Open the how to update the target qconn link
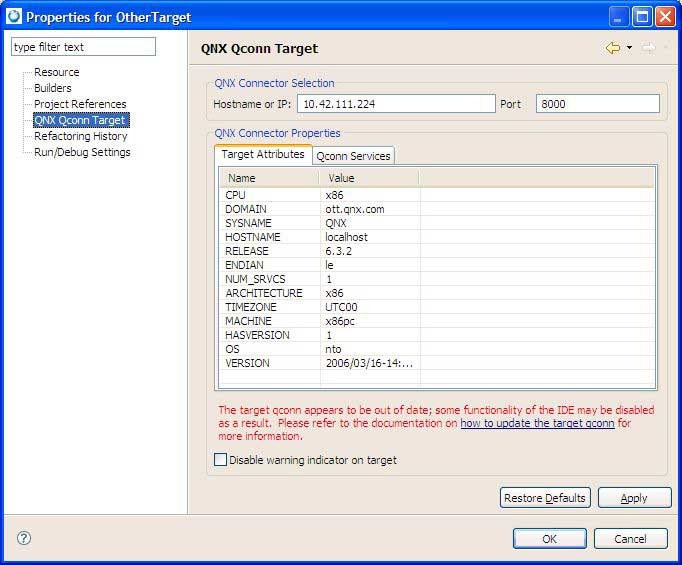The width and height of the screenshot is (682, 565). [x=537, y=423]
